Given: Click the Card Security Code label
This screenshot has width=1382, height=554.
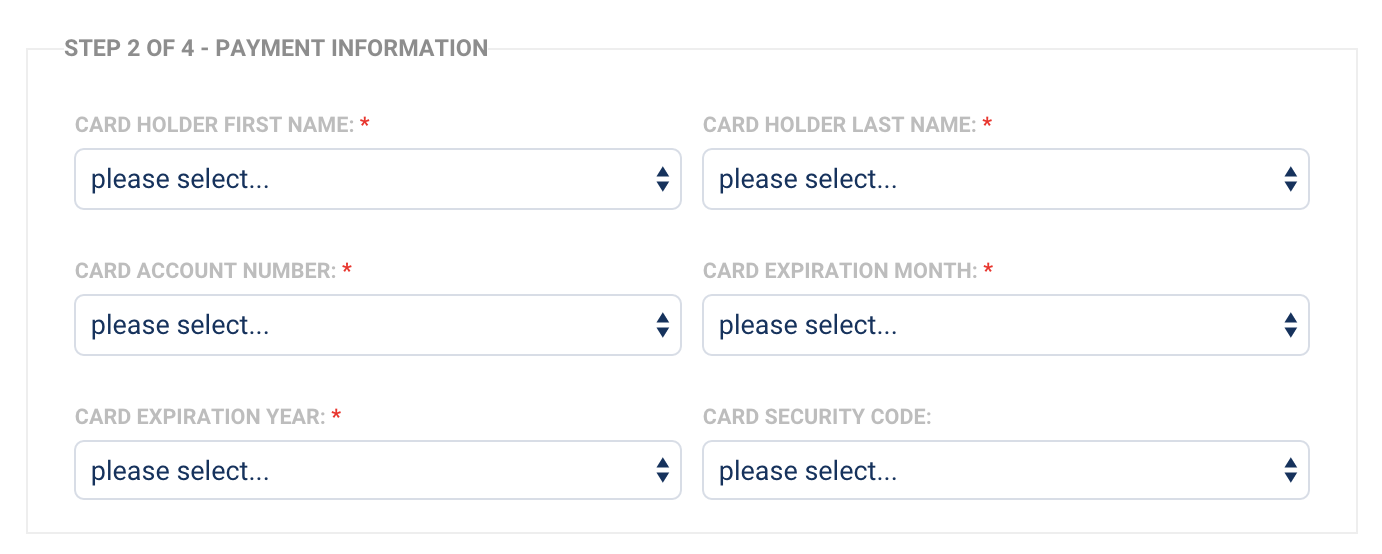Looking at the screenshot, I should pos(816,417).
